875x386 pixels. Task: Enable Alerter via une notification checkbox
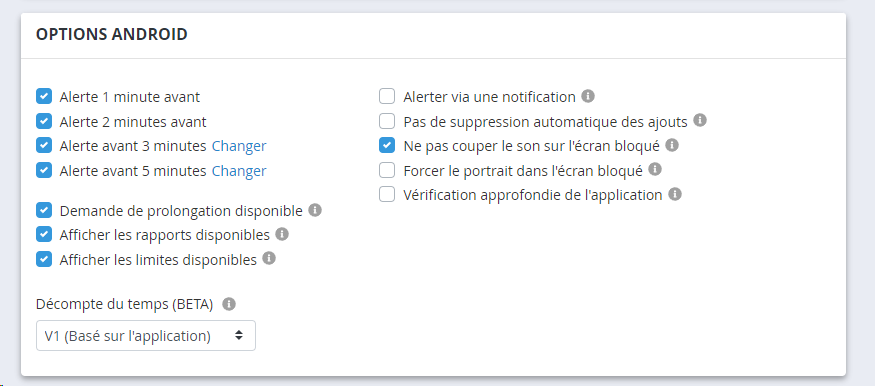tap(387, 96)
